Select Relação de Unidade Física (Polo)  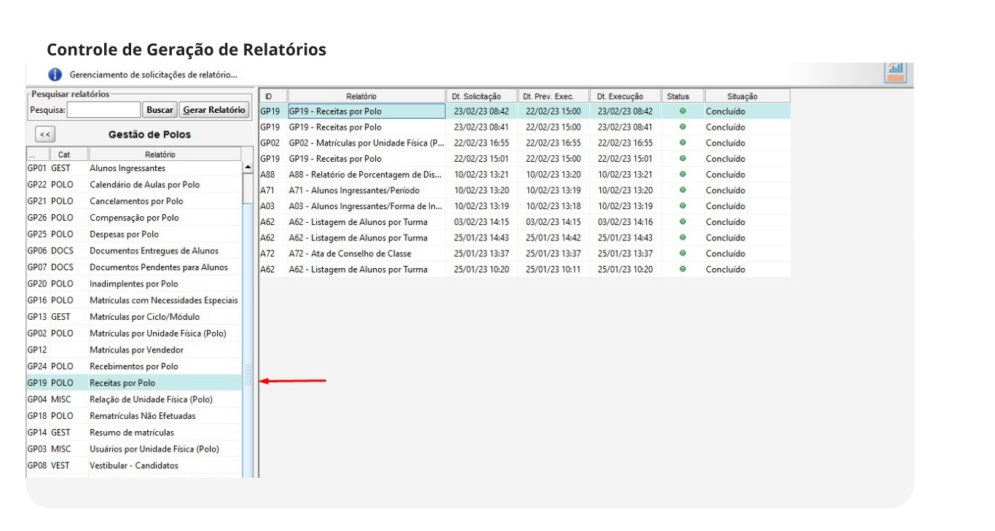click(134, 399)
